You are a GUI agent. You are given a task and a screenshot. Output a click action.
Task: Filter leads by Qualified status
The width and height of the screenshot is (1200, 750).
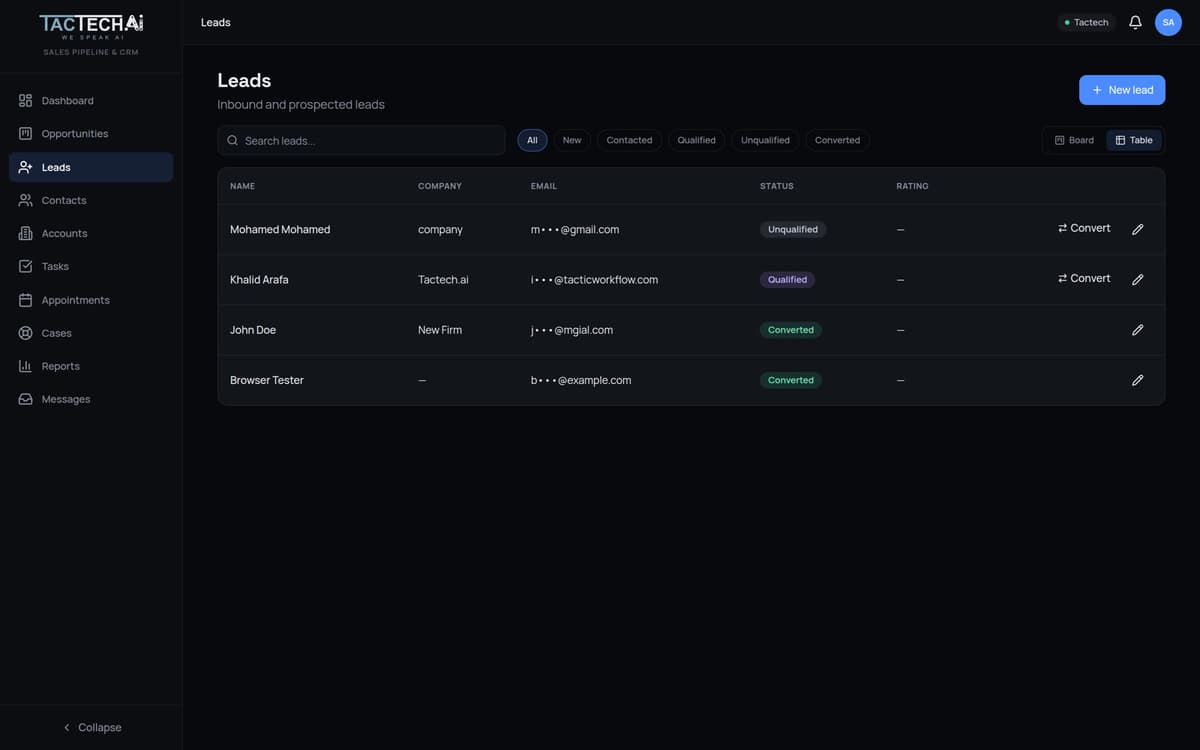[696, 140]
